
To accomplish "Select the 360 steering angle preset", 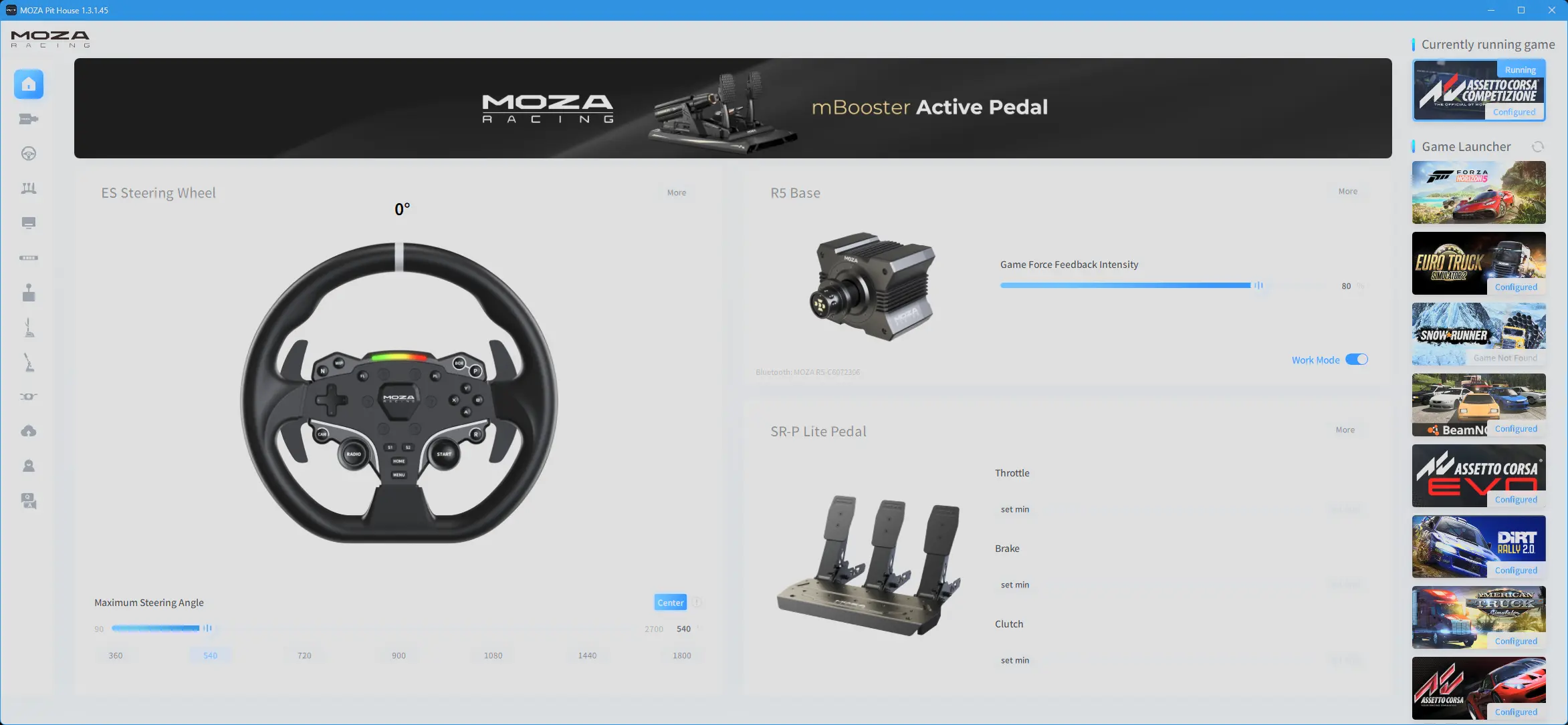I will click(116, 656).
